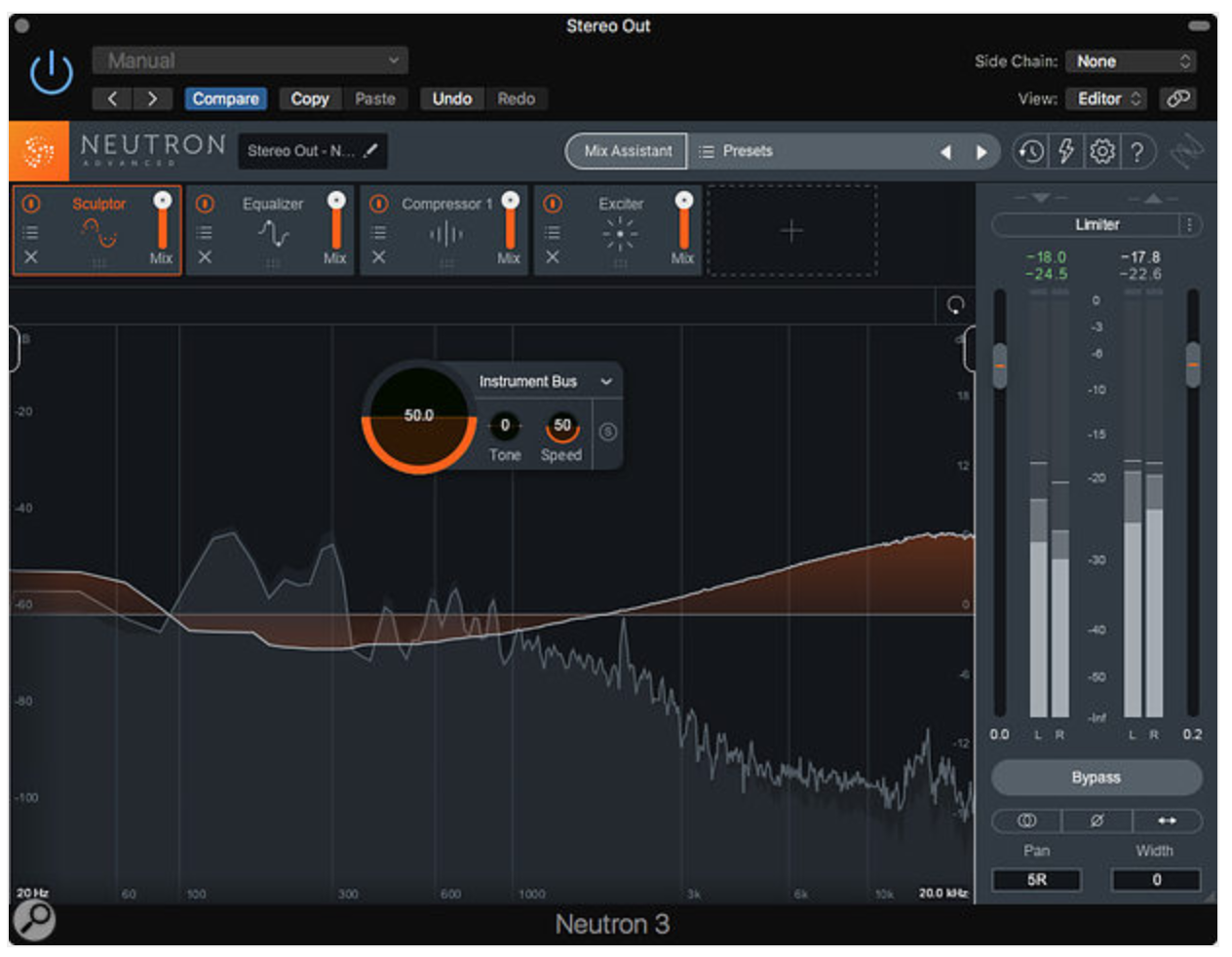Screen dimensions: 1232x957
Task: Click the Equalizer Mix slider
Action: 336,224
